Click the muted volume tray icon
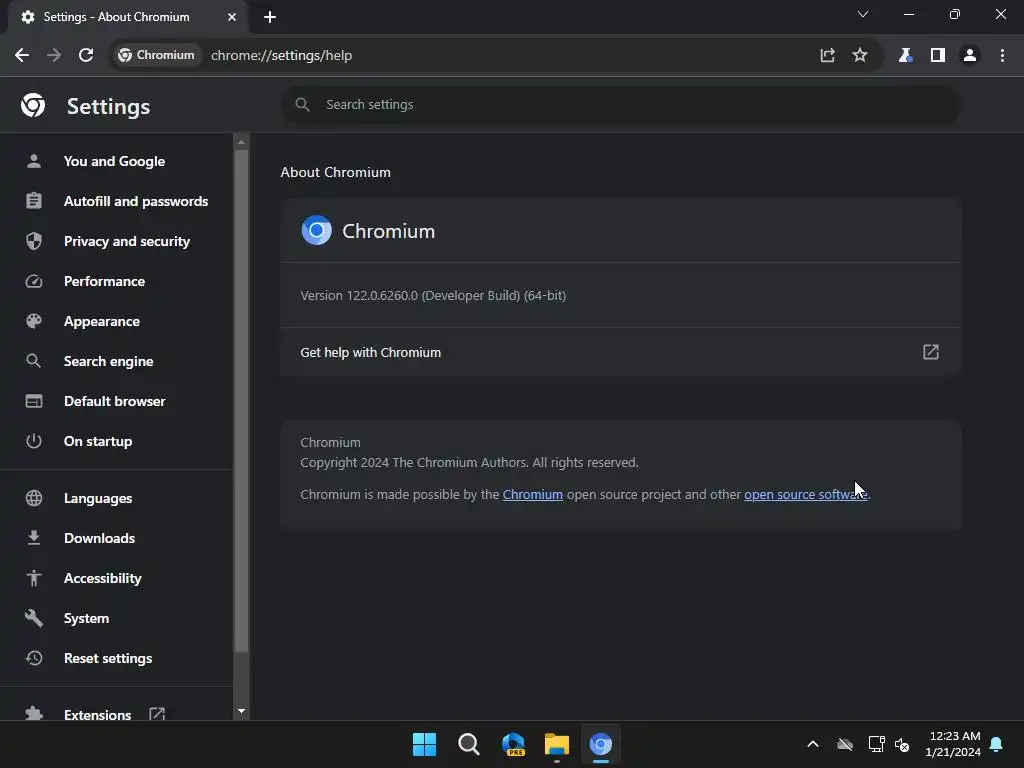This screenshot has height=768, width=1024. point(902,744)
